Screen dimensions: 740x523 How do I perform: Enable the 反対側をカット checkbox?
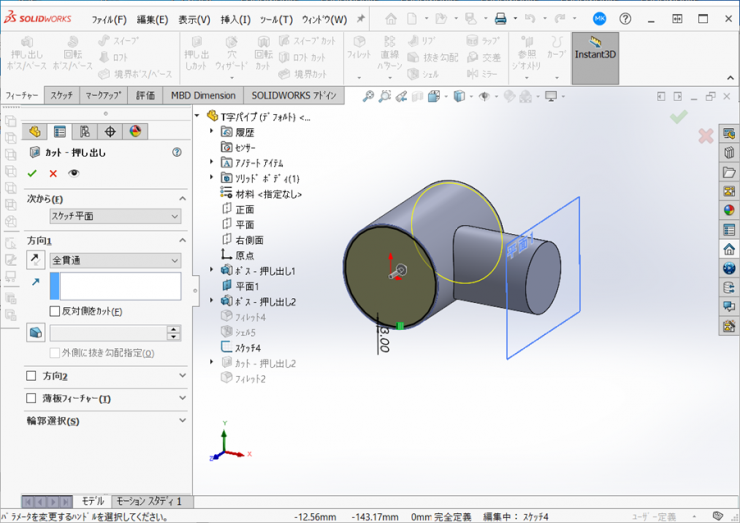[55, 311]
